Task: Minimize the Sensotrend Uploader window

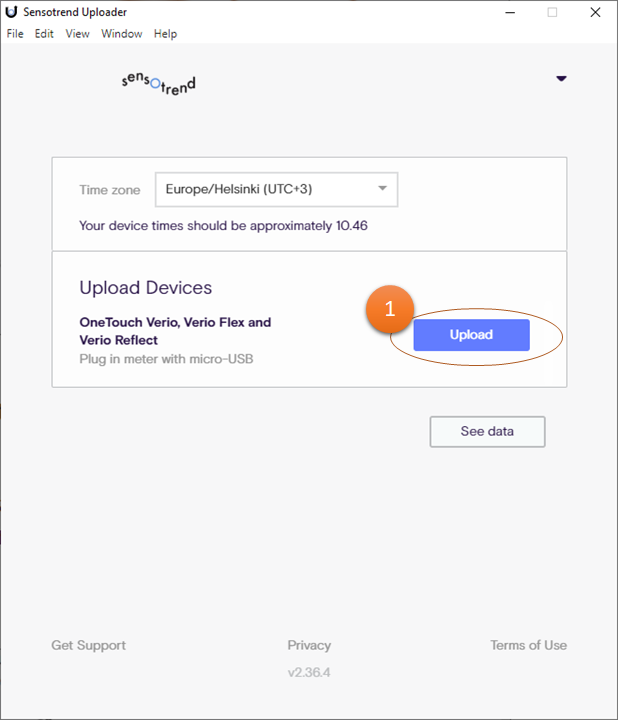Action: pyautogui.click(x=504, y=12)
